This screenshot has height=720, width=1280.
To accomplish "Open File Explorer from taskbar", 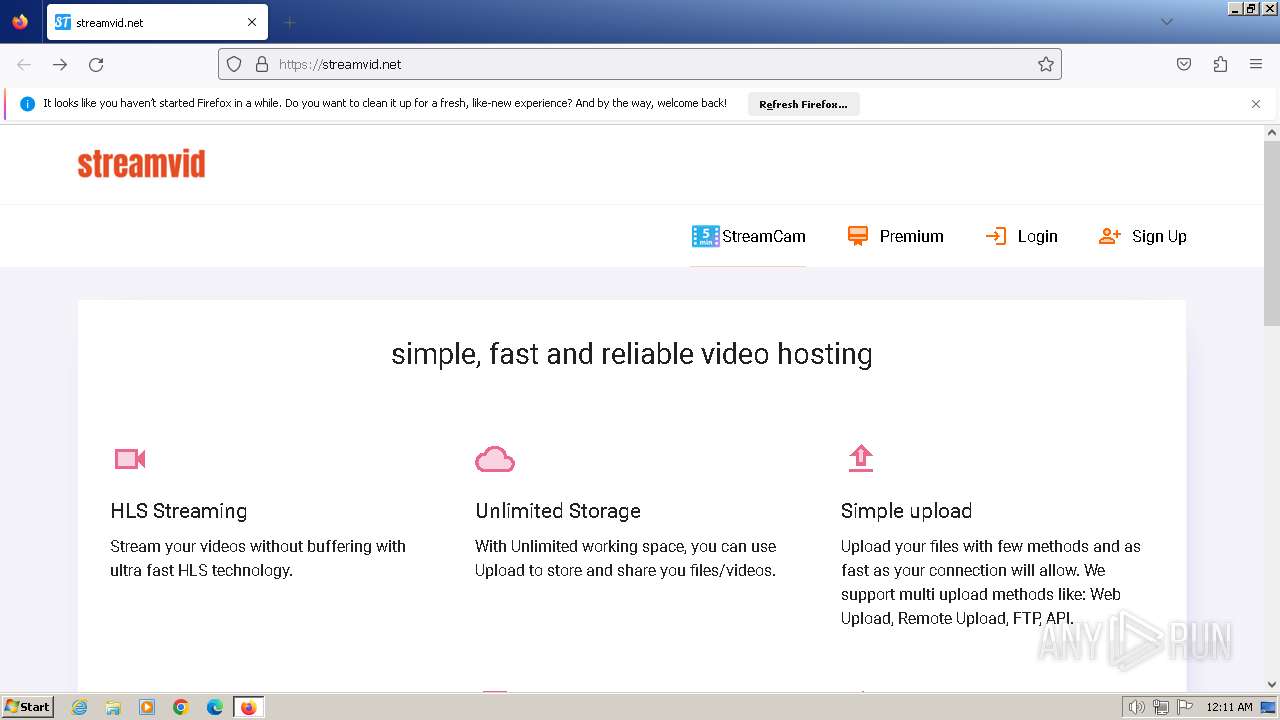I will [x=113, y=707].
